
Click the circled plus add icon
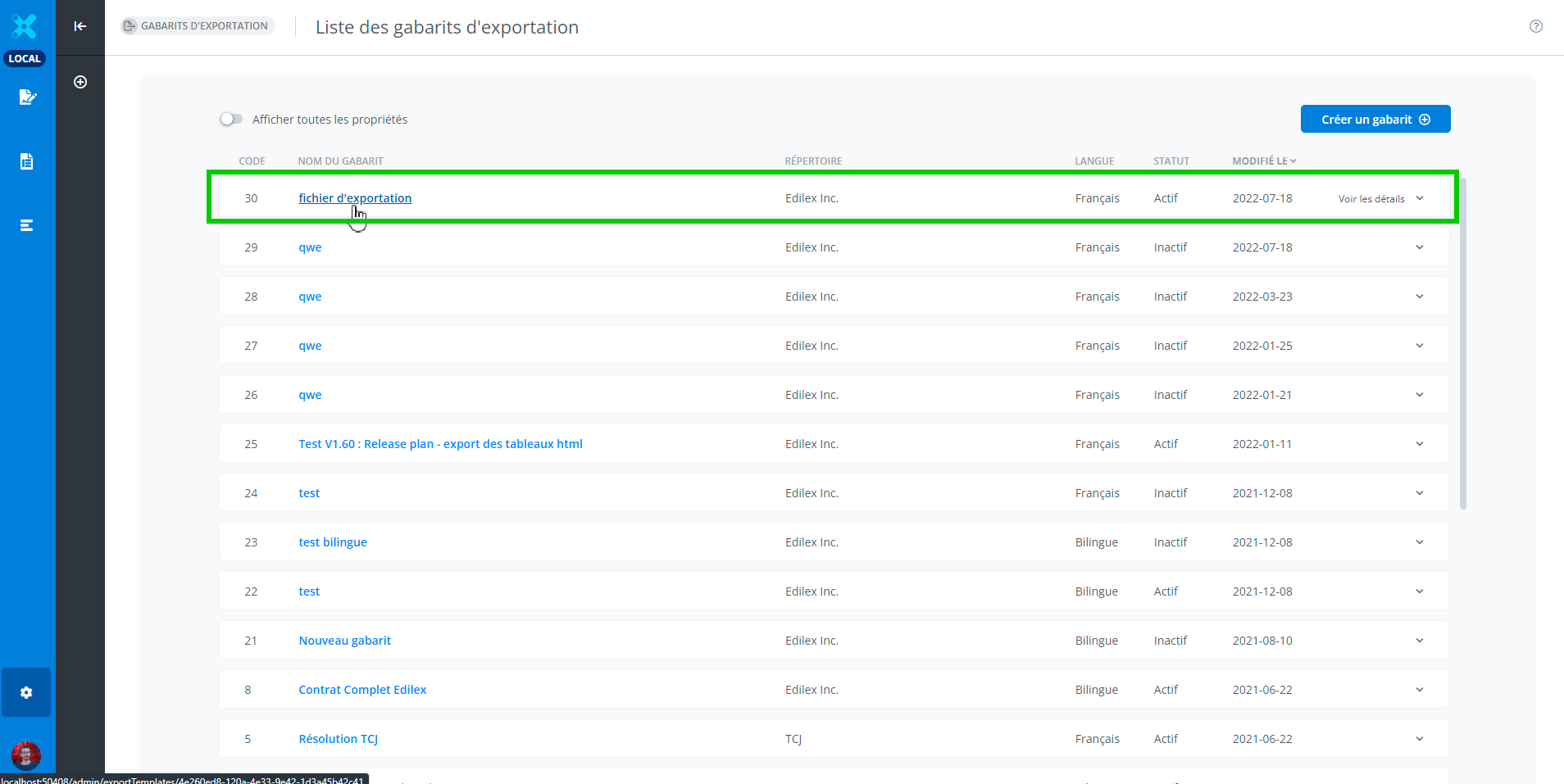80,82
